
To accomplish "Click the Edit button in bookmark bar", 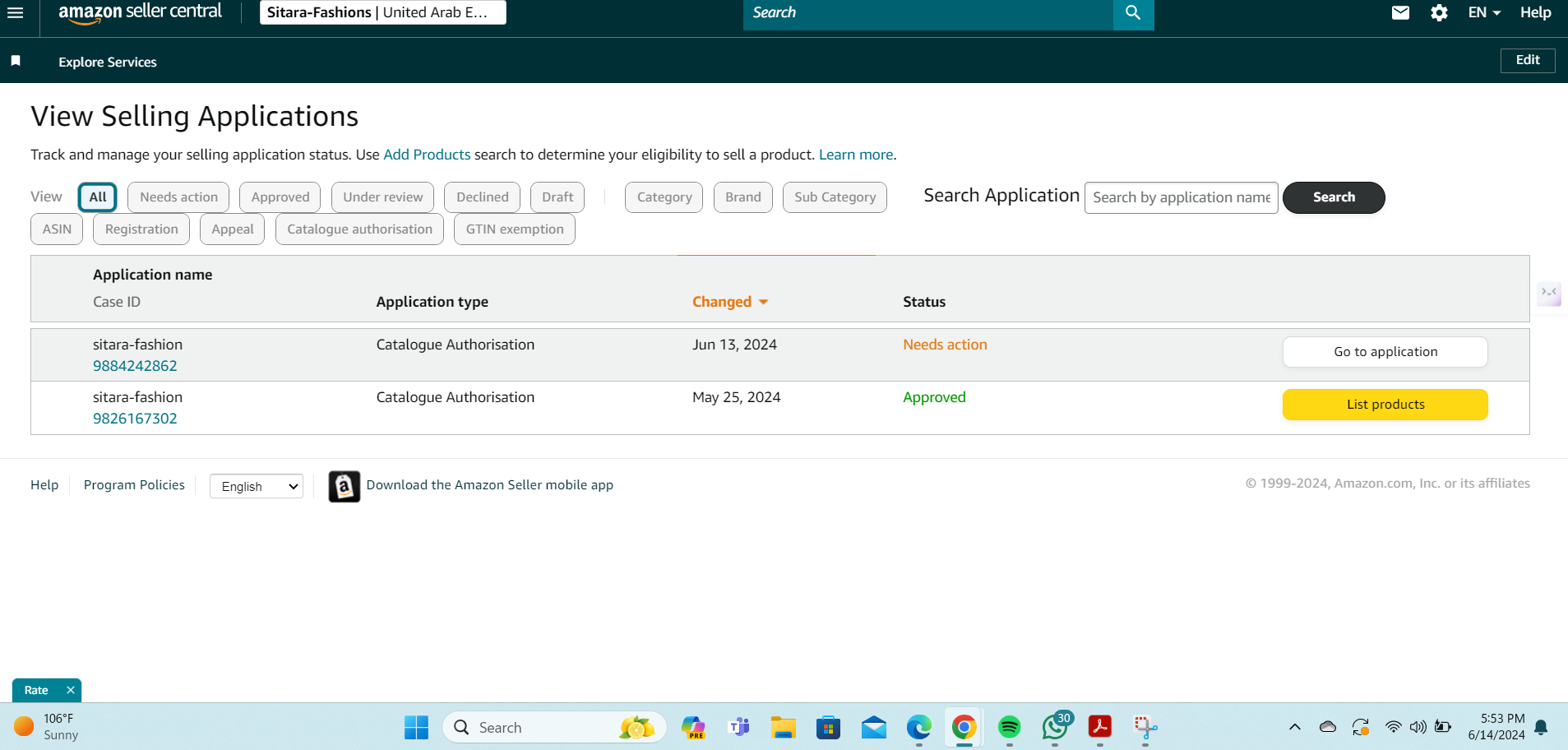I will coord(1528,60).
